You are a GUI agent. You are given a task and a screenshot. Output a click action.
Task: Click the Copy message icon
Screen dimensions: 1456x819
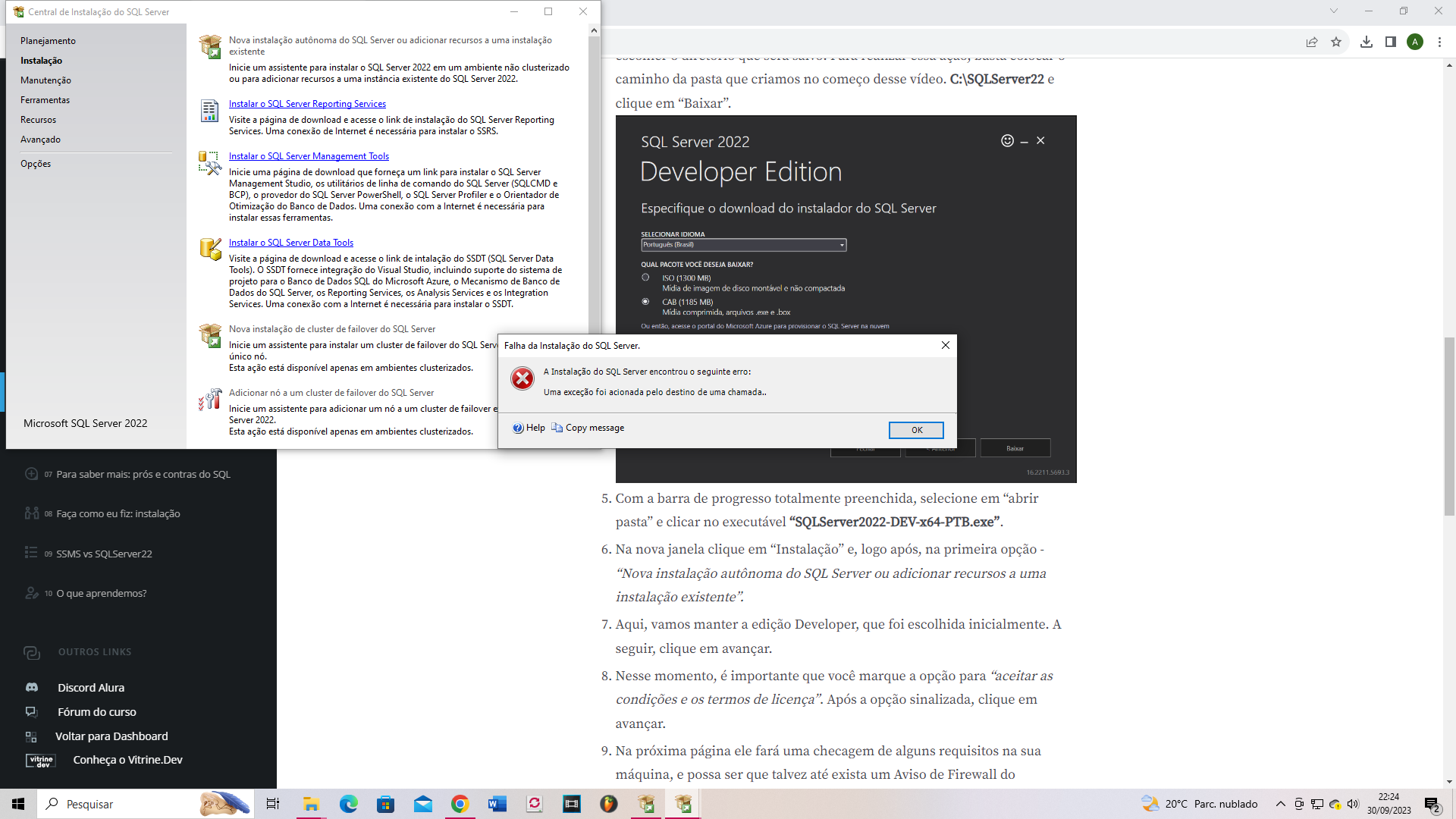click(x=557, y=428)
